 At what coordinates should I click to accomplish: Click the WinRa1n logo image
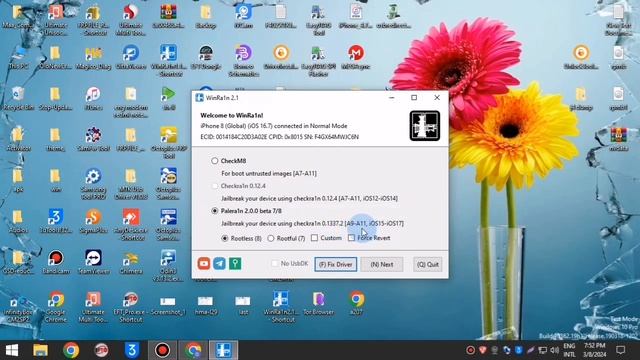point(424,126)
